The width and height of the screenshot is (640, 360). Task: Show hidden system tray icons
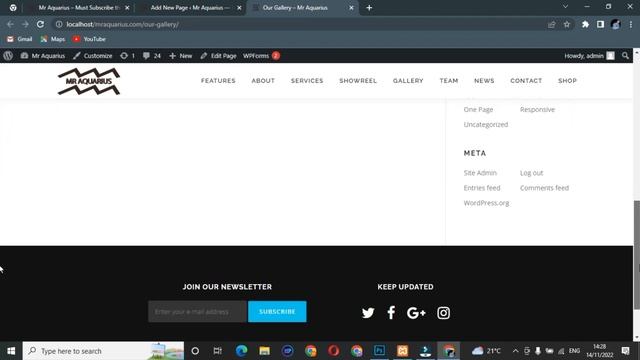tap(516, 351)
